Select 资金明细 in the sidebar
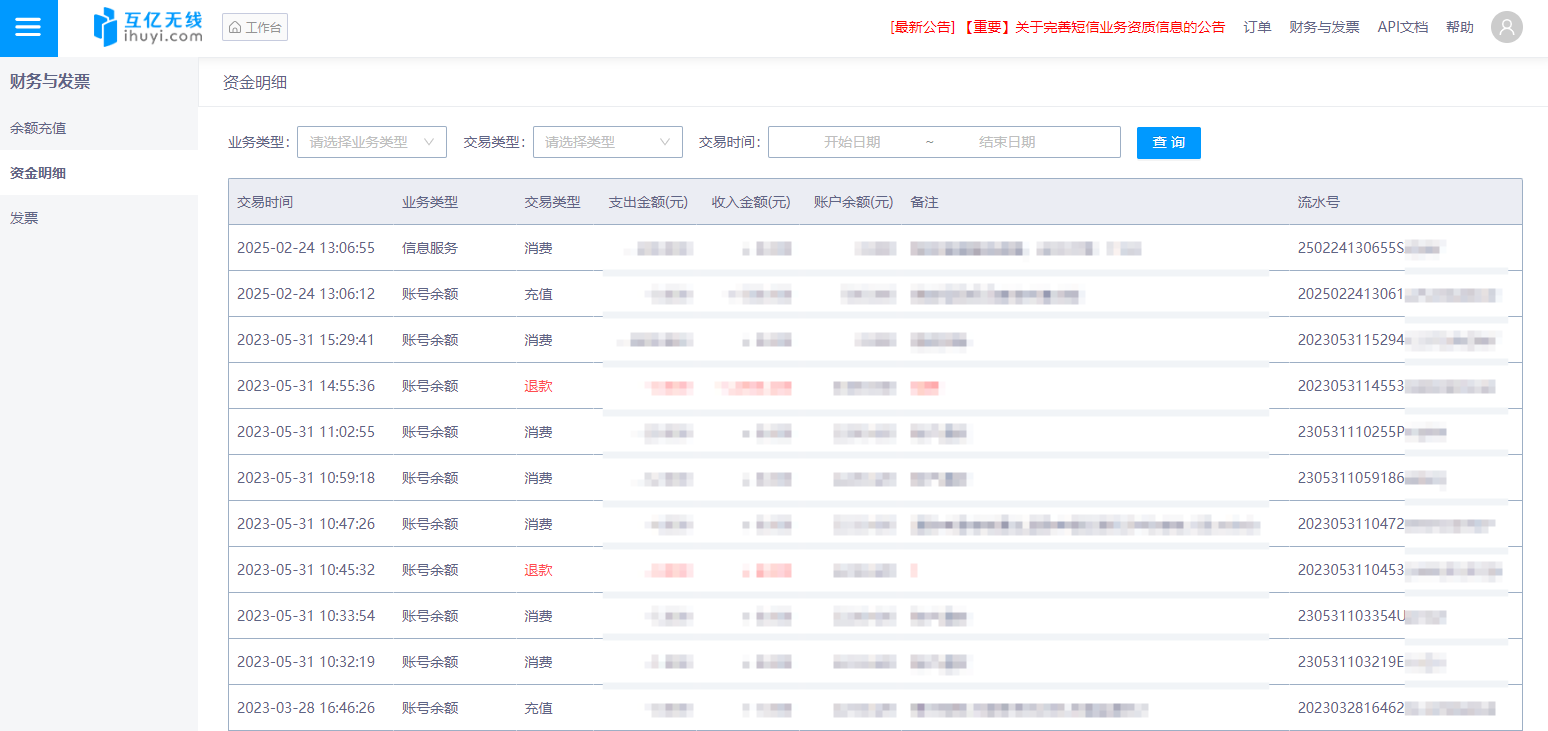Viewport: 1548px width, 731px height. (38, 173)
